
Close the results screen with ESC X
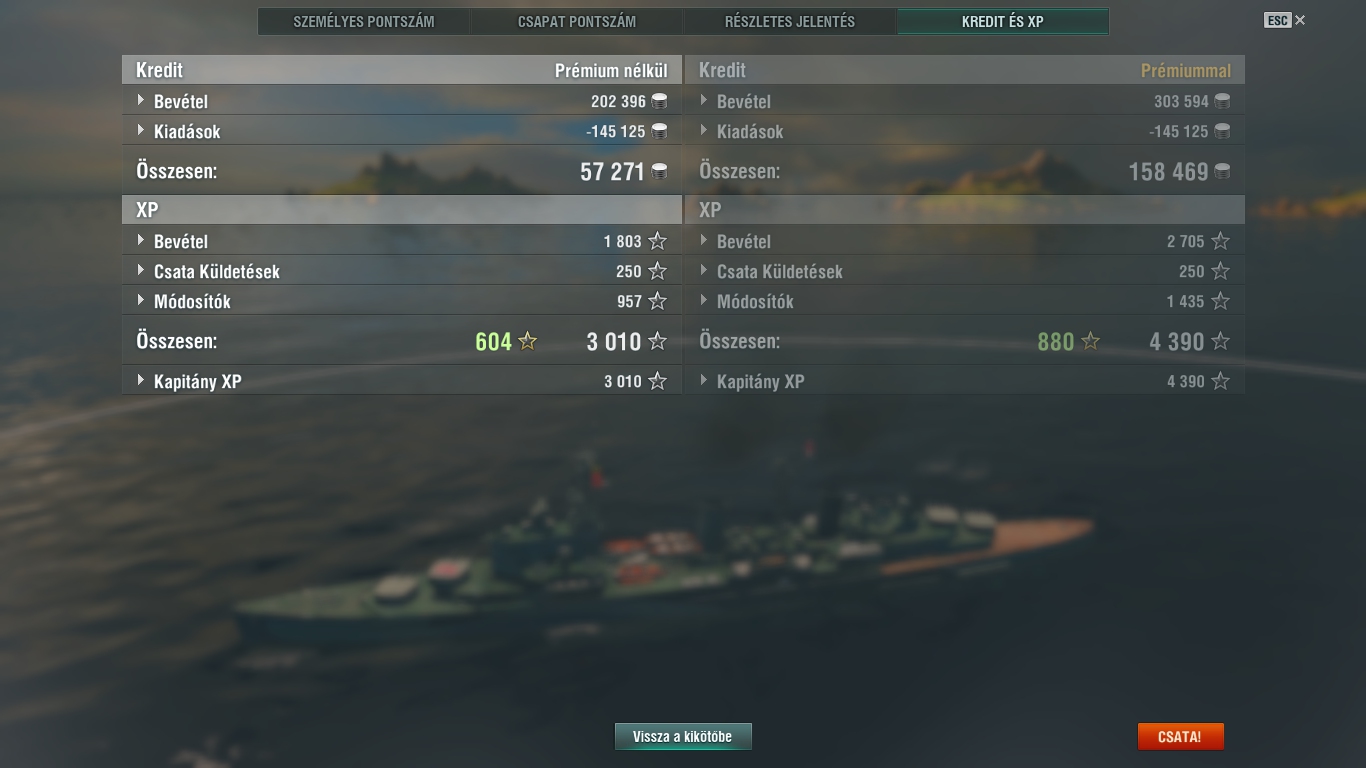[1285, 20]
